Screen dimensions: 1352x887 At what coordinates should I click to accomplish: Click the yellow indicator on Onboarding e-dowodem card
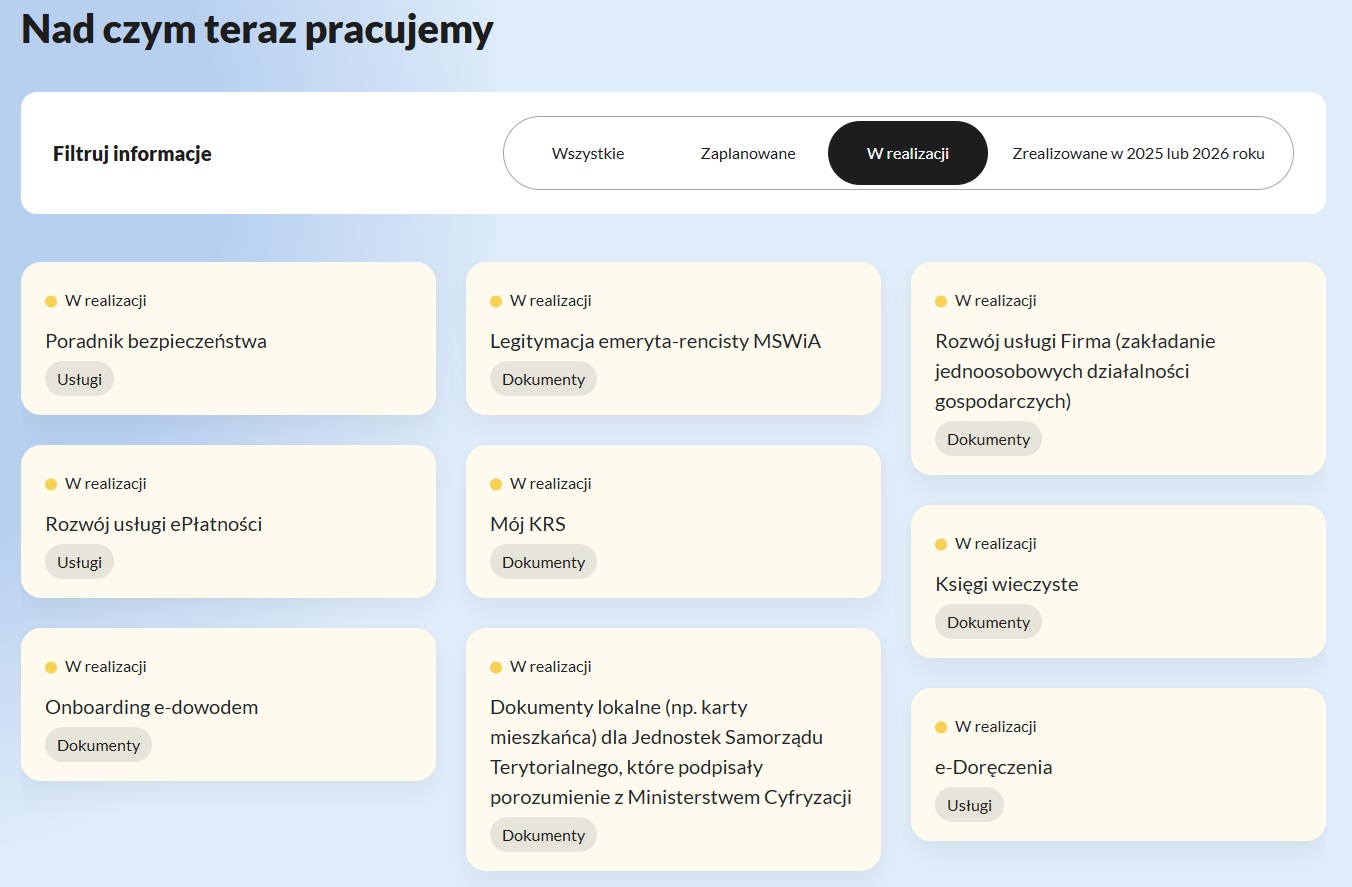point(50,666)
